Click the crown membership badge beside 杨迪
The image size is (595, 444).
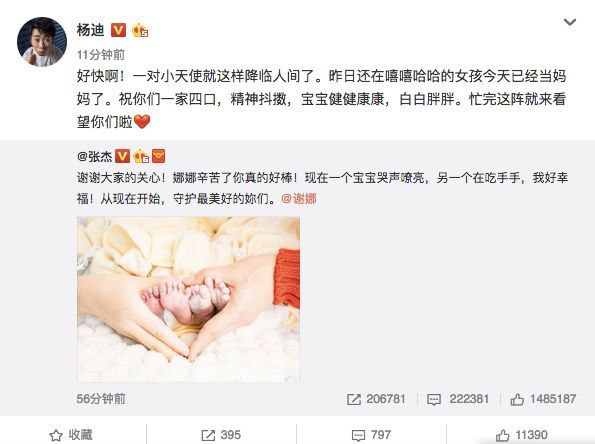[140, 30]
